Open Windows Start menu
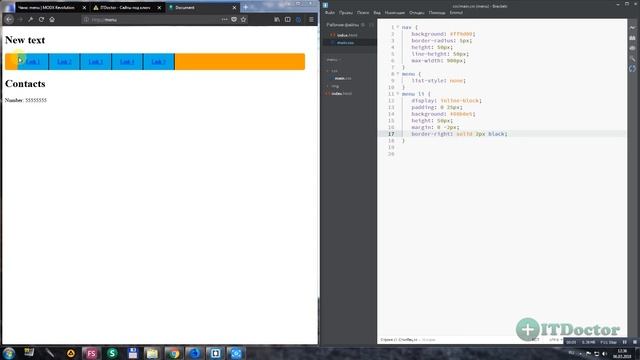 coord(9,353)
